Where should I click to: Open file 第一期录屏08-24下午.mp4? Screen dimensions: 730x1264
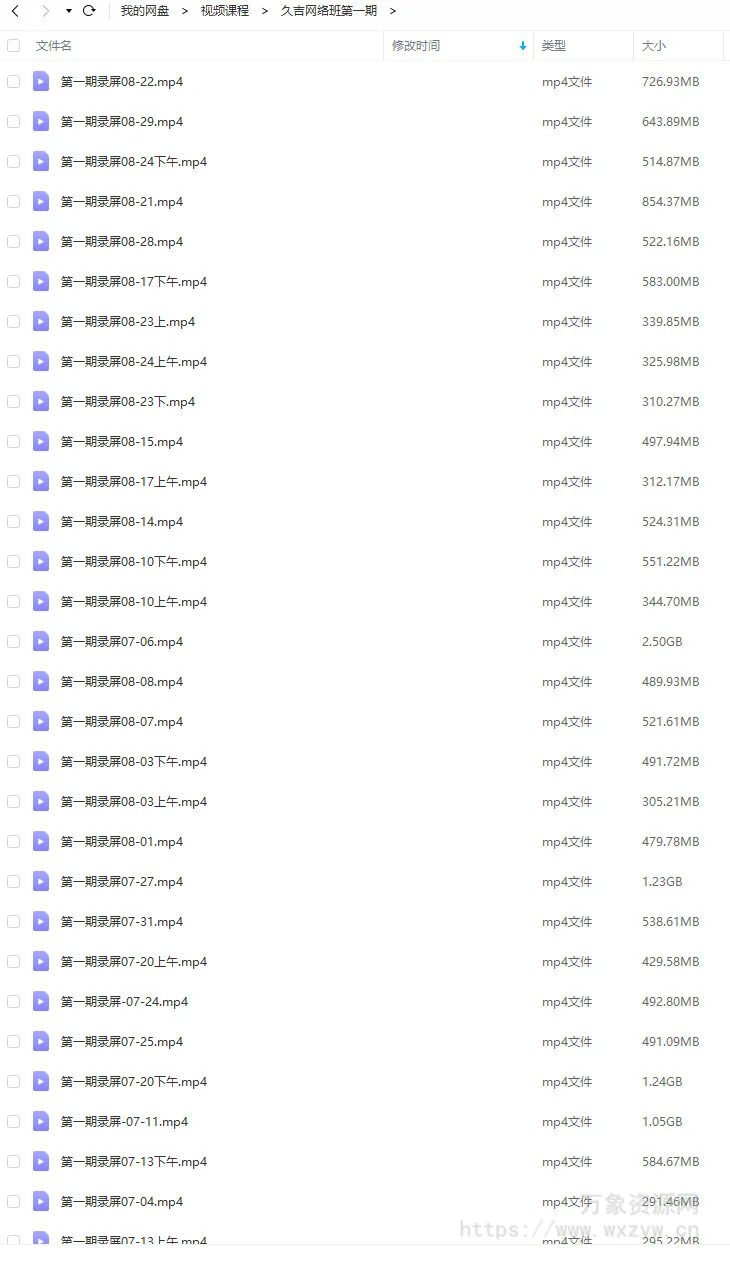[134, 161]
